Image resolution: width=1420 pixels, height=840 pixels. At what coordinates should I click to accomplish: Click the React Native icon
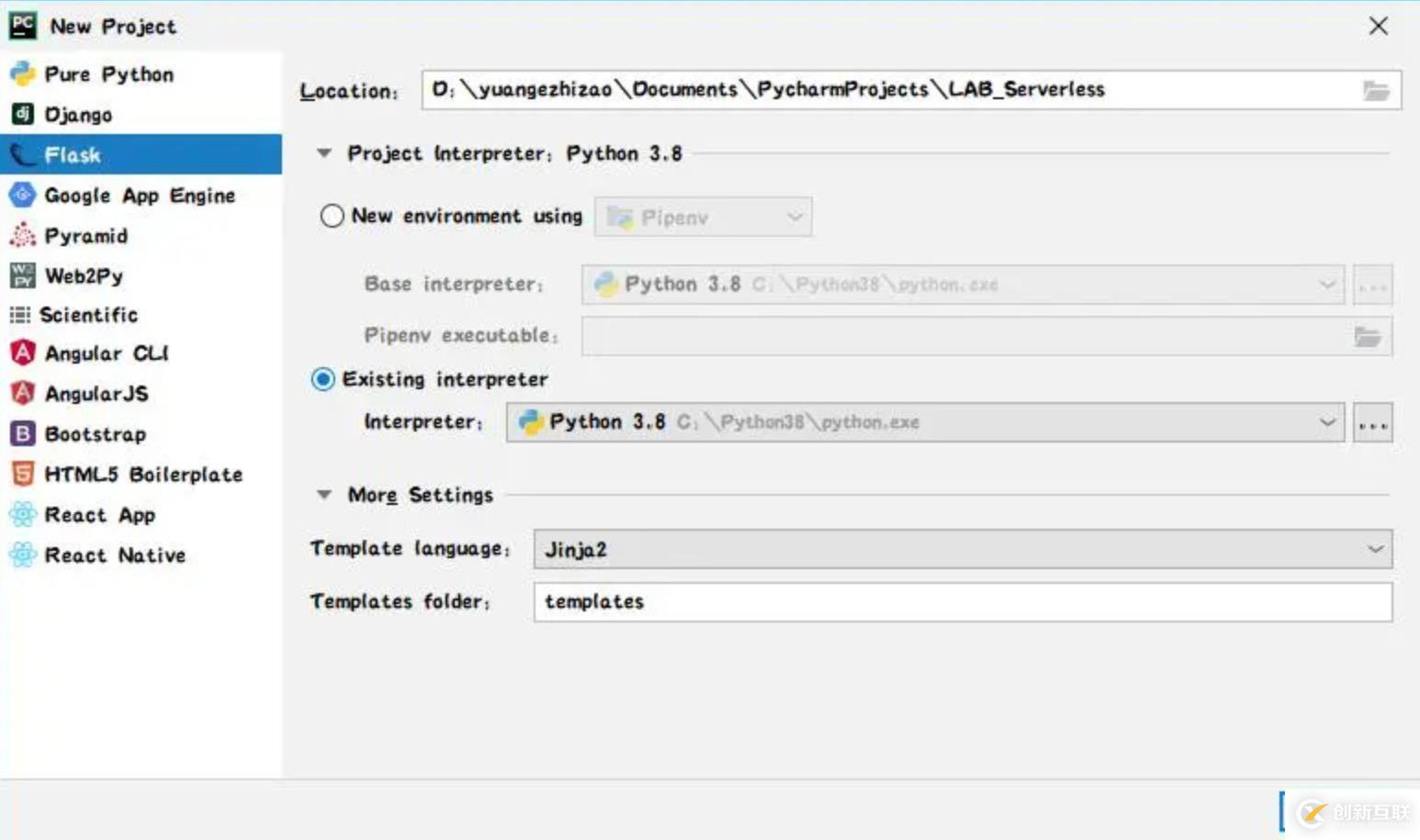pyautogui.click(x=22, y=555)
